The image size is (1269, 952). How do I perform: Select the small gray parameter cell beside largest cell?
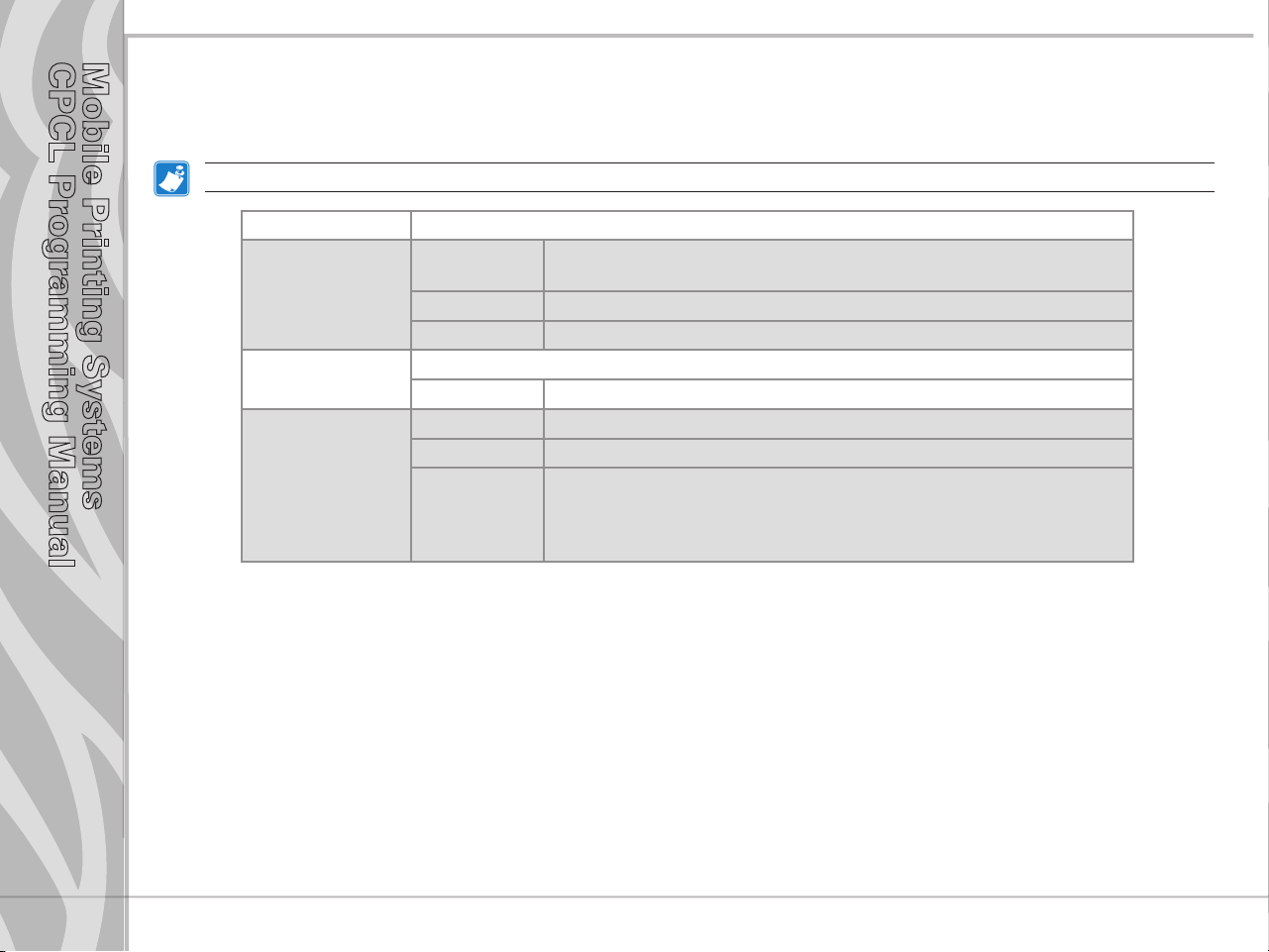477,515
